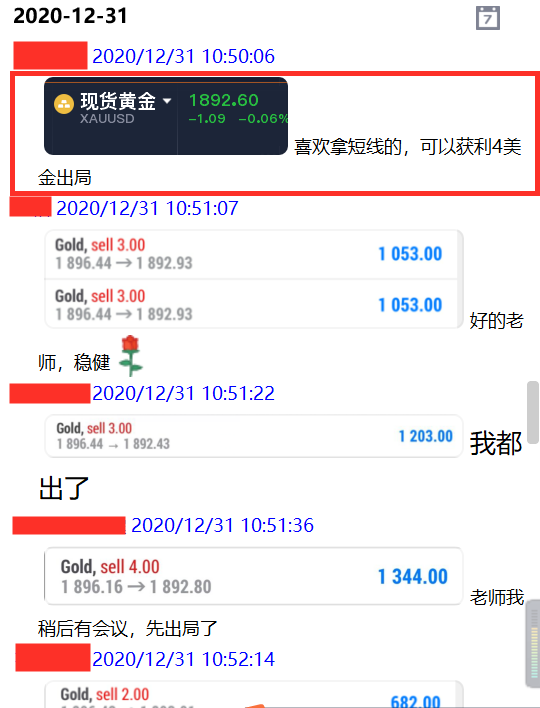Image resolution: width=540 pixels, height=708 pixels.
Task: Open the calendar date picker icon
Action: 488,18
